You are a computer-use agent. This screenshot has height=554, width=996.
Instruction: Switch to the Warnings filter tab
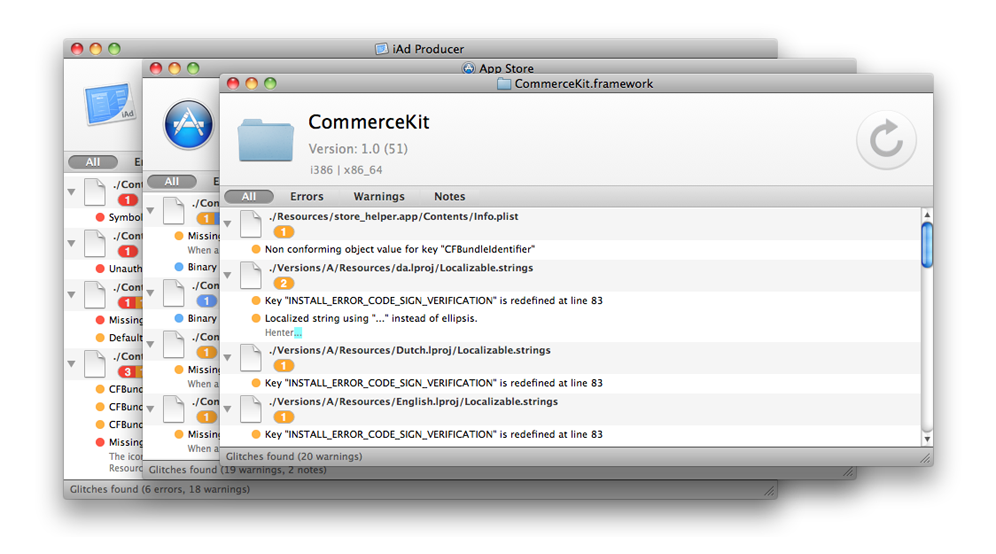(379, 196)
